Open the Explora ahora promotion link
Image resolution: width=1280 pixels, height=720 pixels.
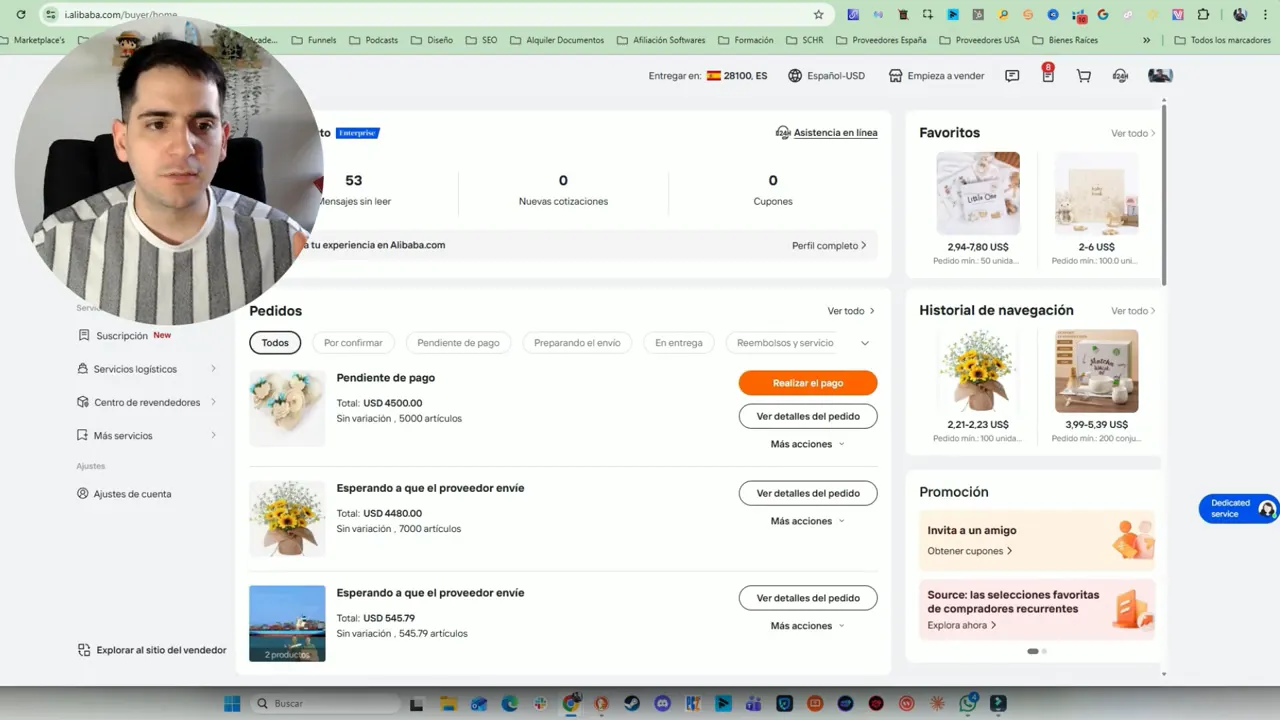point(962,626)
